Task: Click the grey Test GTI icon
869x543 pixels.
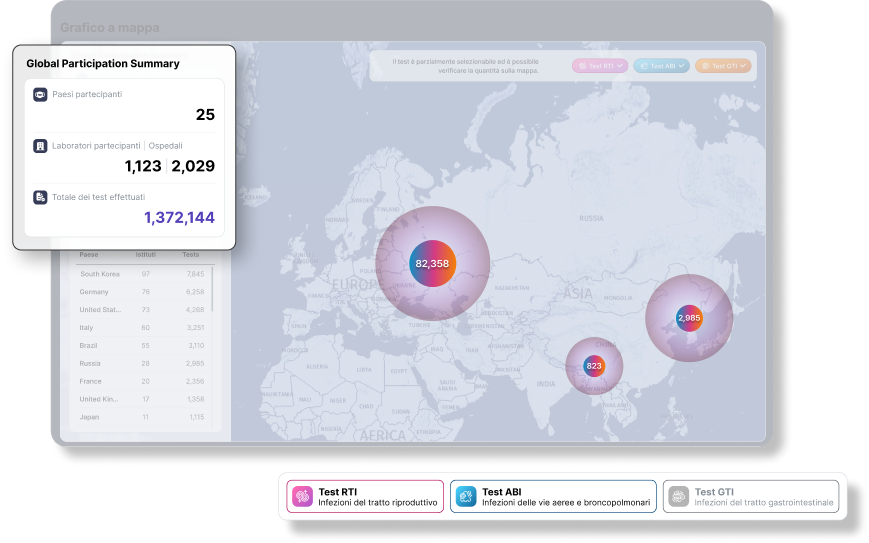Action: click(x=678, y=496)
